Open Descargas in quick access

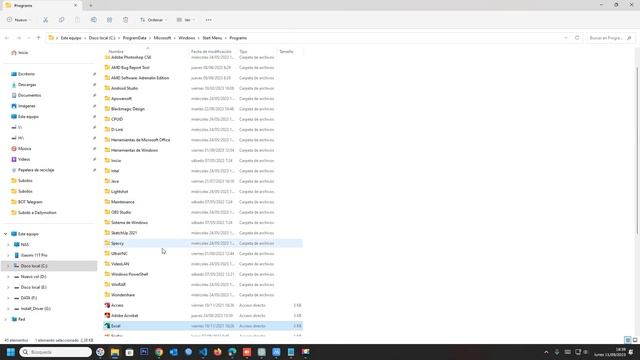[27, 84]
